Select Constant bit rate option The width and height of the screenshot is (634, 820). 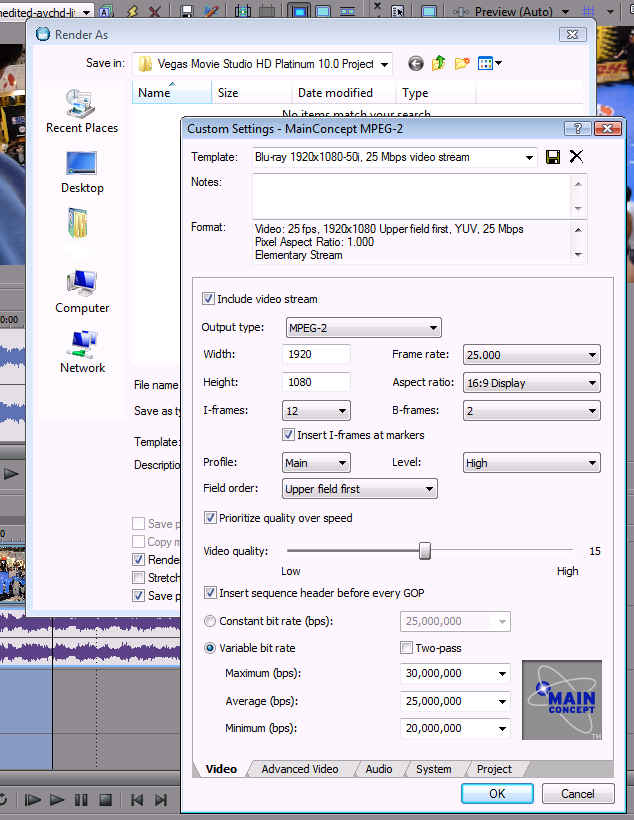click(210, 621)
